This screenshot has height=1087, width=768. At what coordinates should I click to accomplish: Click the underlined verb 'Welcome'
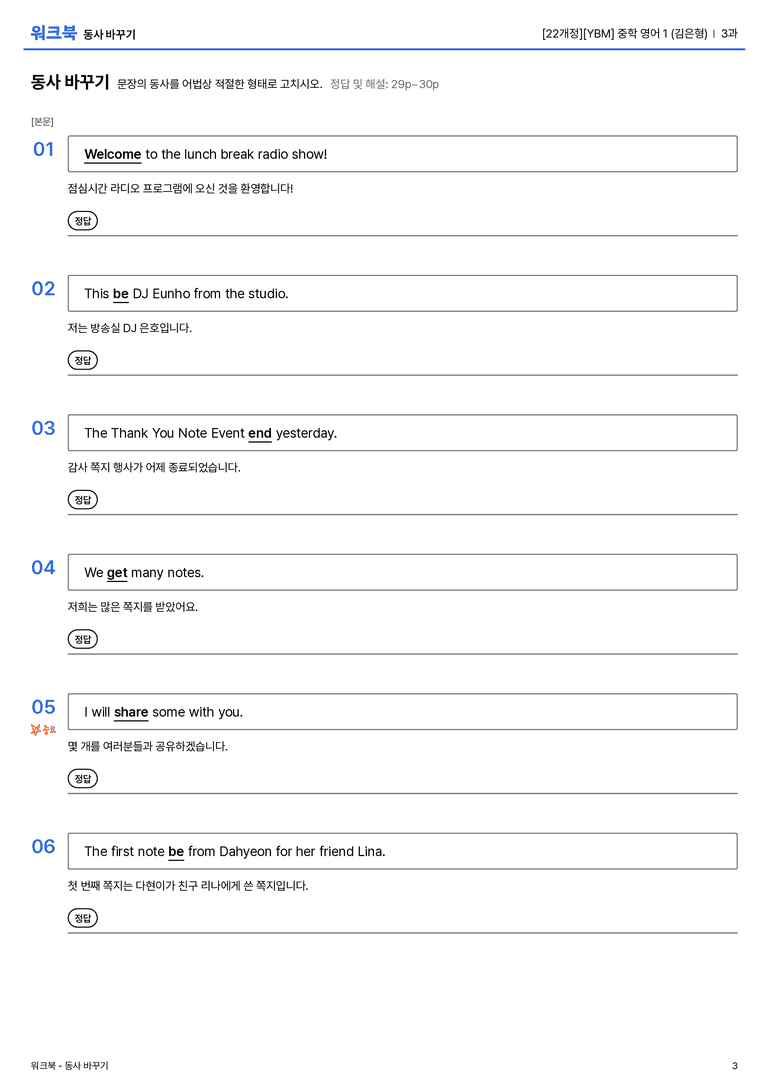(112, 155)
